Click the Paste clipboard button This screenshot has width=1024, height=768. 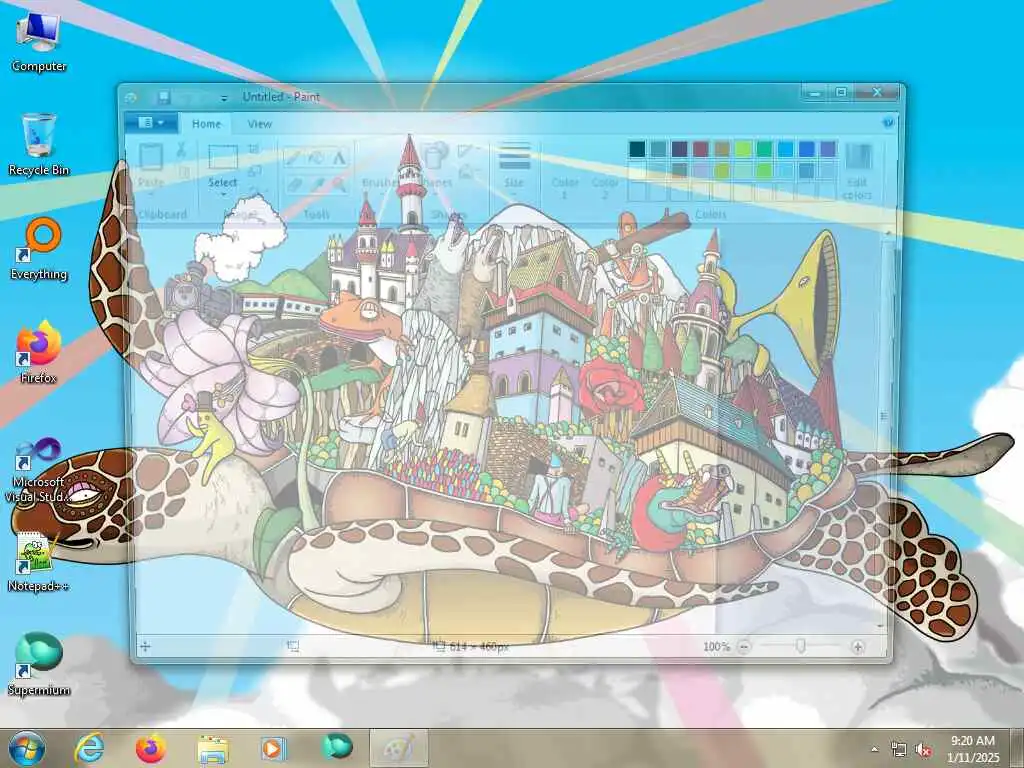click(151, 168)
